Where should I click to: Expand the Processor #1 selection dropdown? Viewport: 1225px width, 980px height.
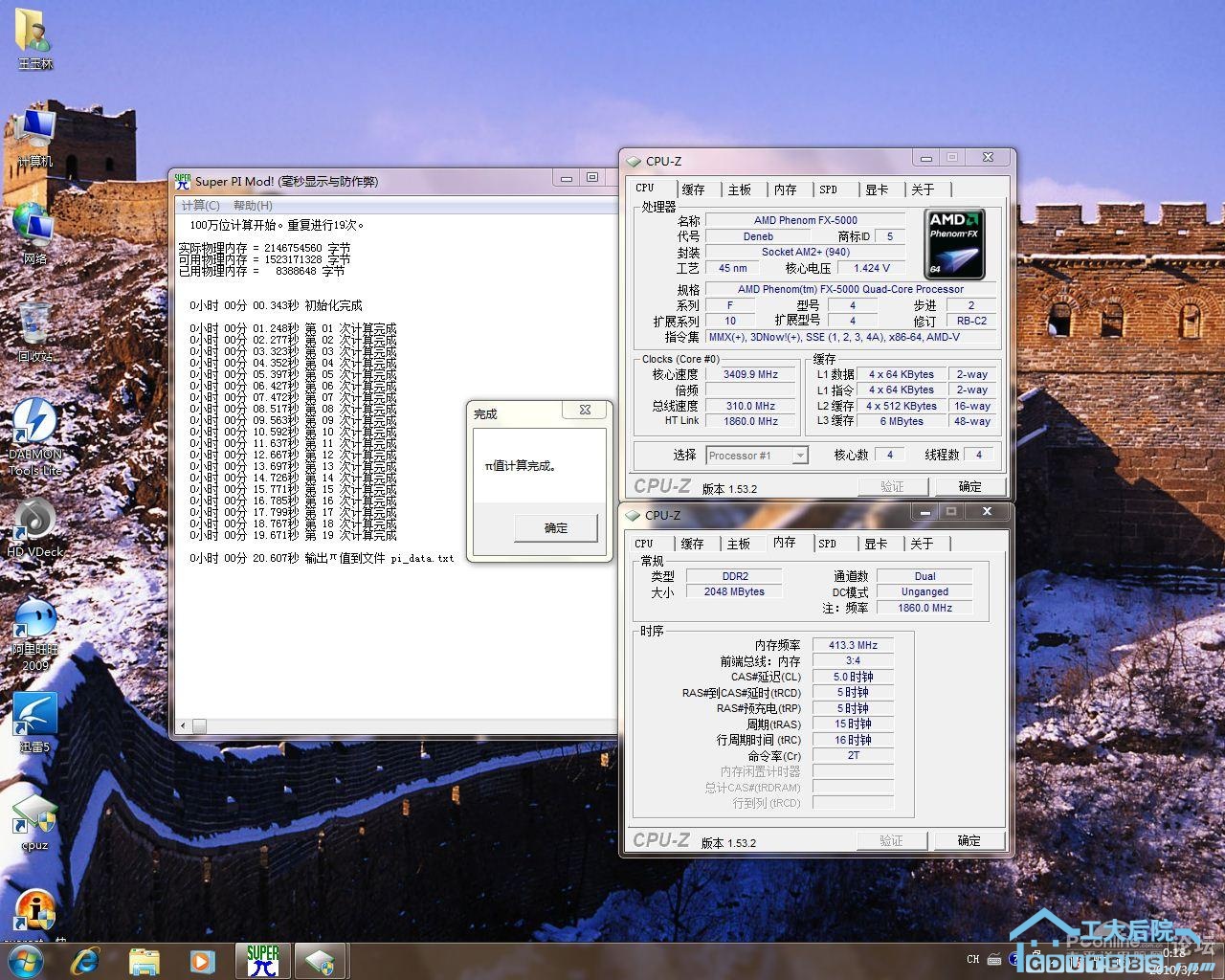point(800,456)
